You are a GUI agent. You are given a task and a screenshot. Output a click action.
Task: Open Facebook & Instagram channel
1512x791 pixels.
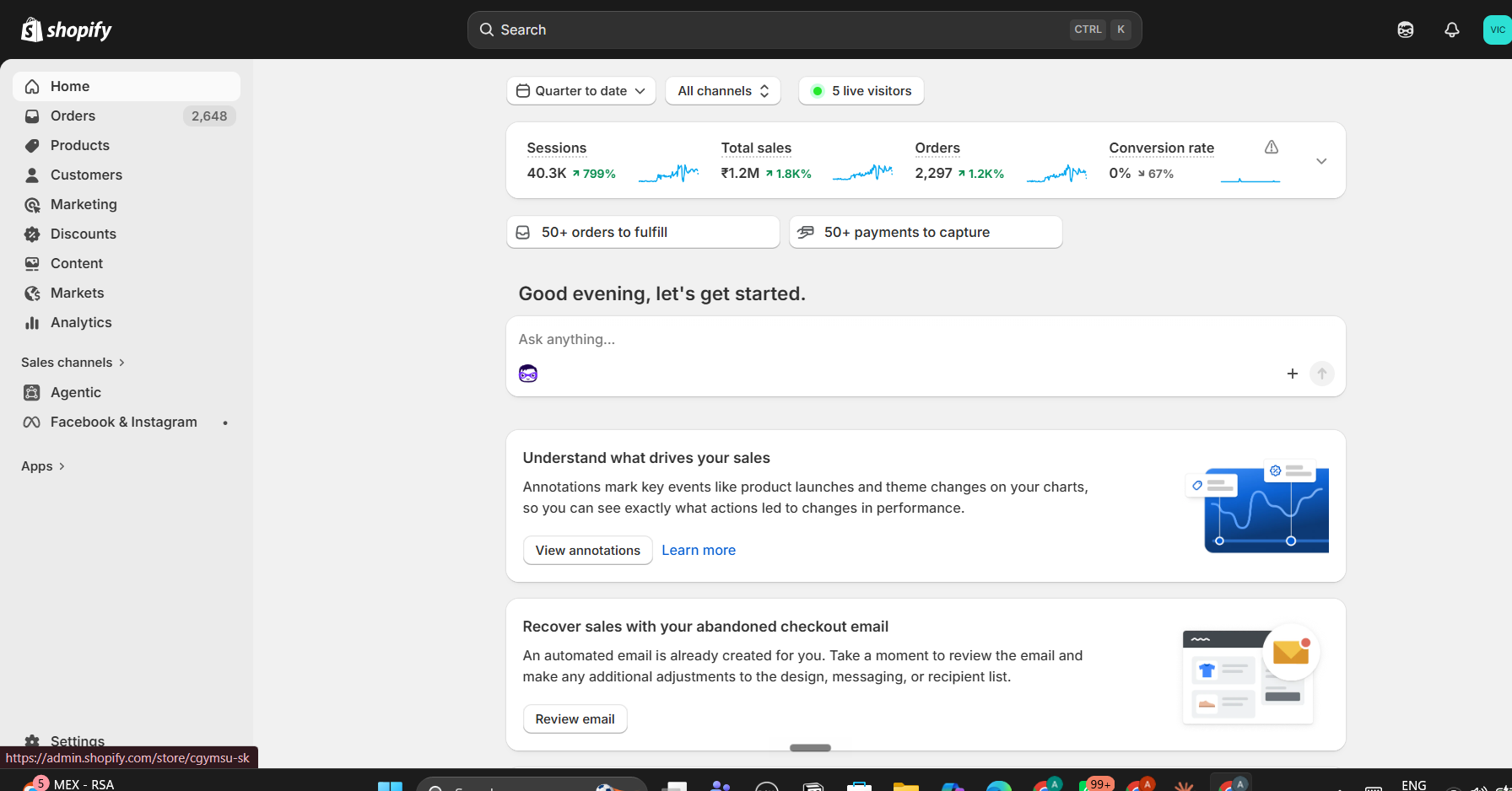[x=127, y=422]
